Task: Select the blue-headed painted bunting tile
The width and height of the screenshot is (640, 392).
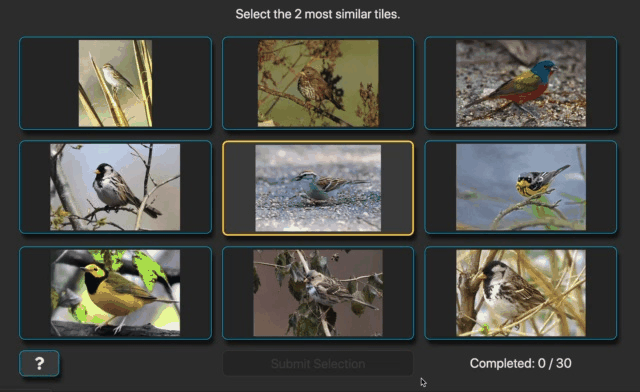Action: 521,83
